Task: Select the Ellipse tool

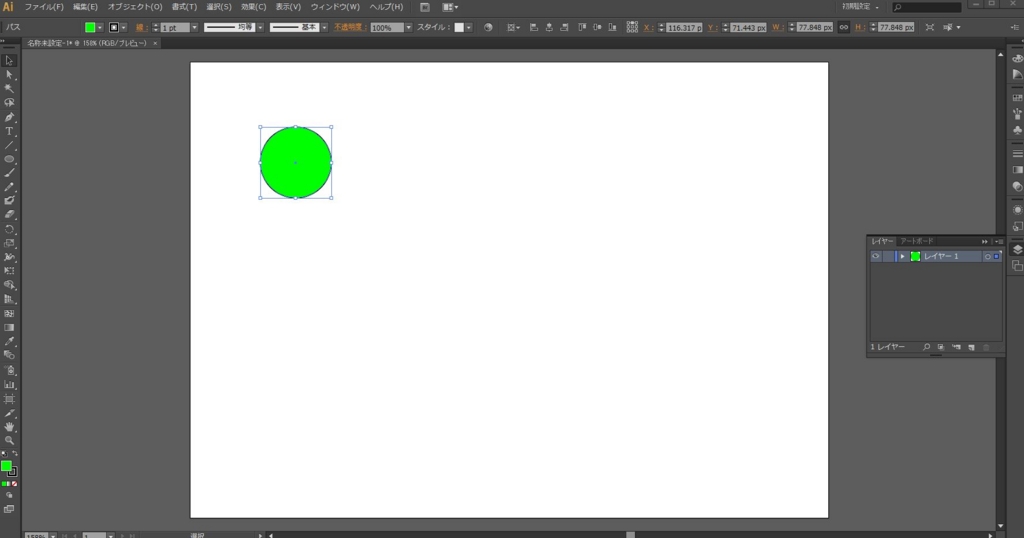Action: point(9,159)
